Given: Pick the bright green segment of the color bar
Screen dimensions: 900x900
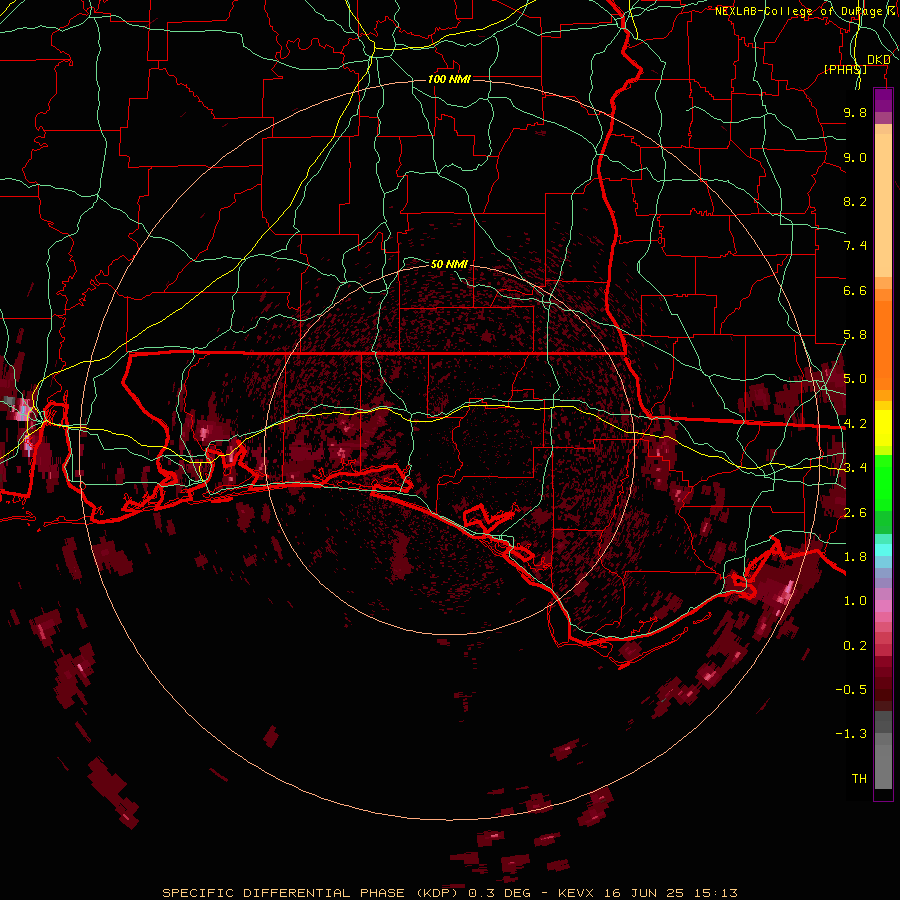Looking at the screenshot, I should click(883, 482).
